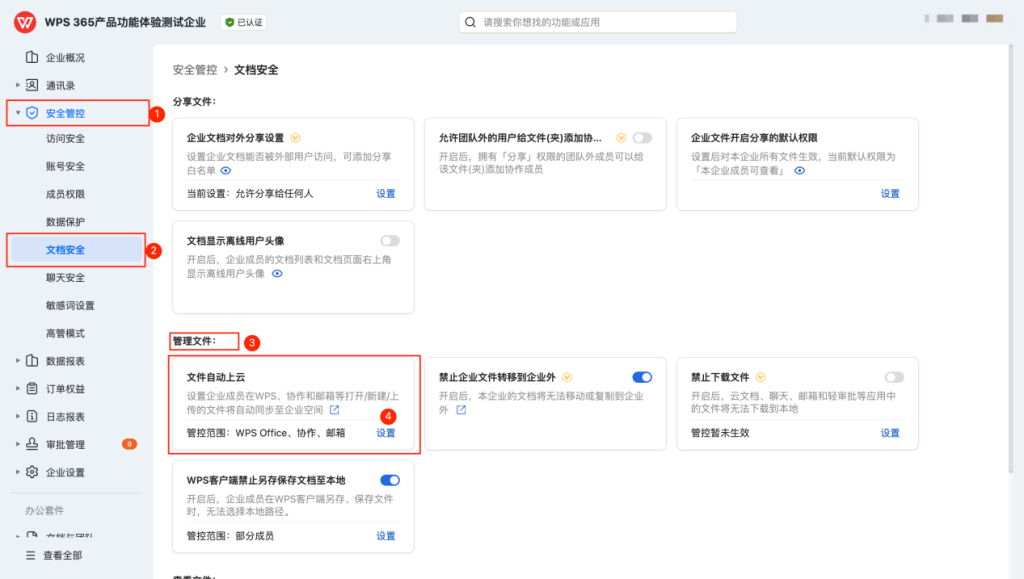The image size is (1024, 579).
Task: Click preview eye icon in 默认权限 card
Action: coord(799,170)
